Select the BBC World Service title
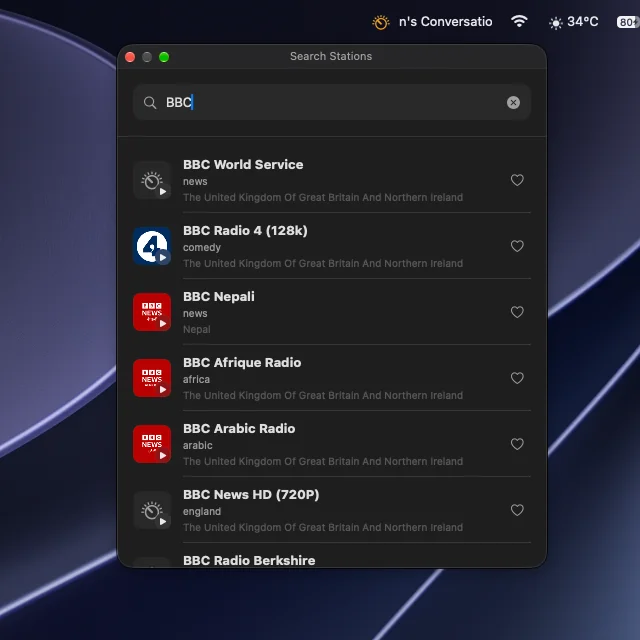The height and width of the screenshot is (640, 640). coord(243,164)
